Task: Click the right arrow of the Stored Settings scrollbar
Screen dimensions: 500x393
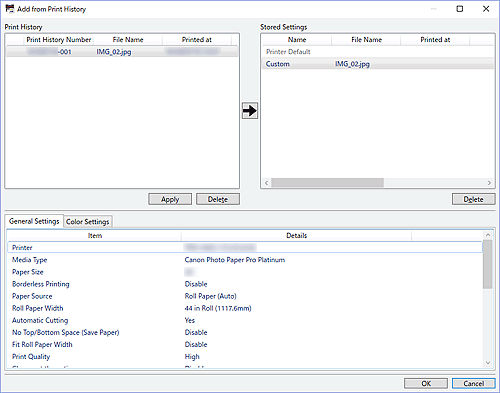Action: pos(489,183)
